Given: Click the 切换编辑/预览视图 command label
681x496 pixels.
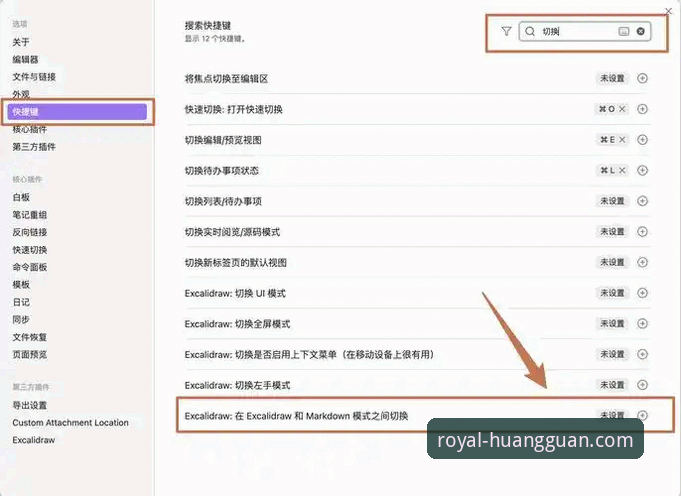Looking at the screenshot, I should pyautogui.click(x=223, y=140).
